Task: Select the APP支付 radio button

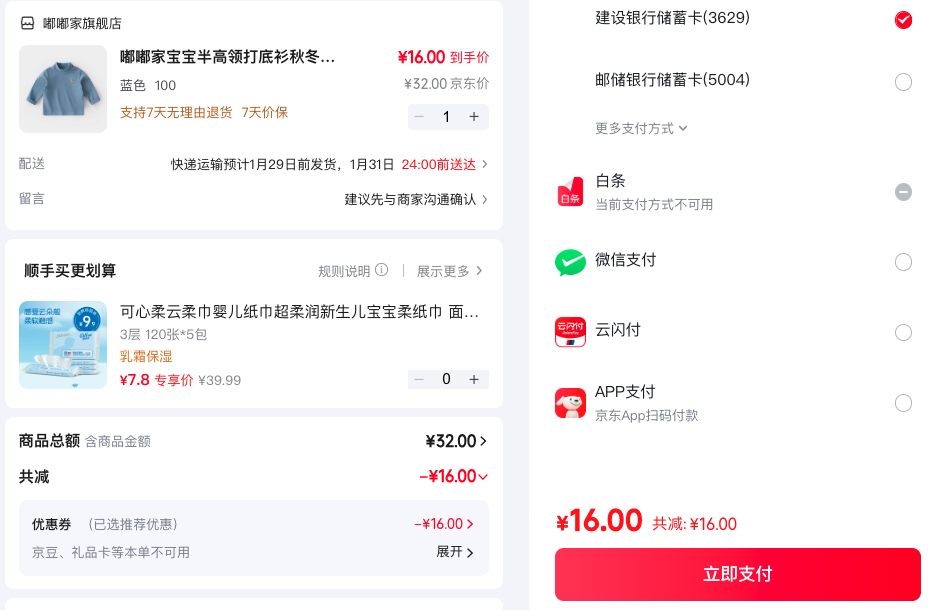Action: [x=903, y=403]
